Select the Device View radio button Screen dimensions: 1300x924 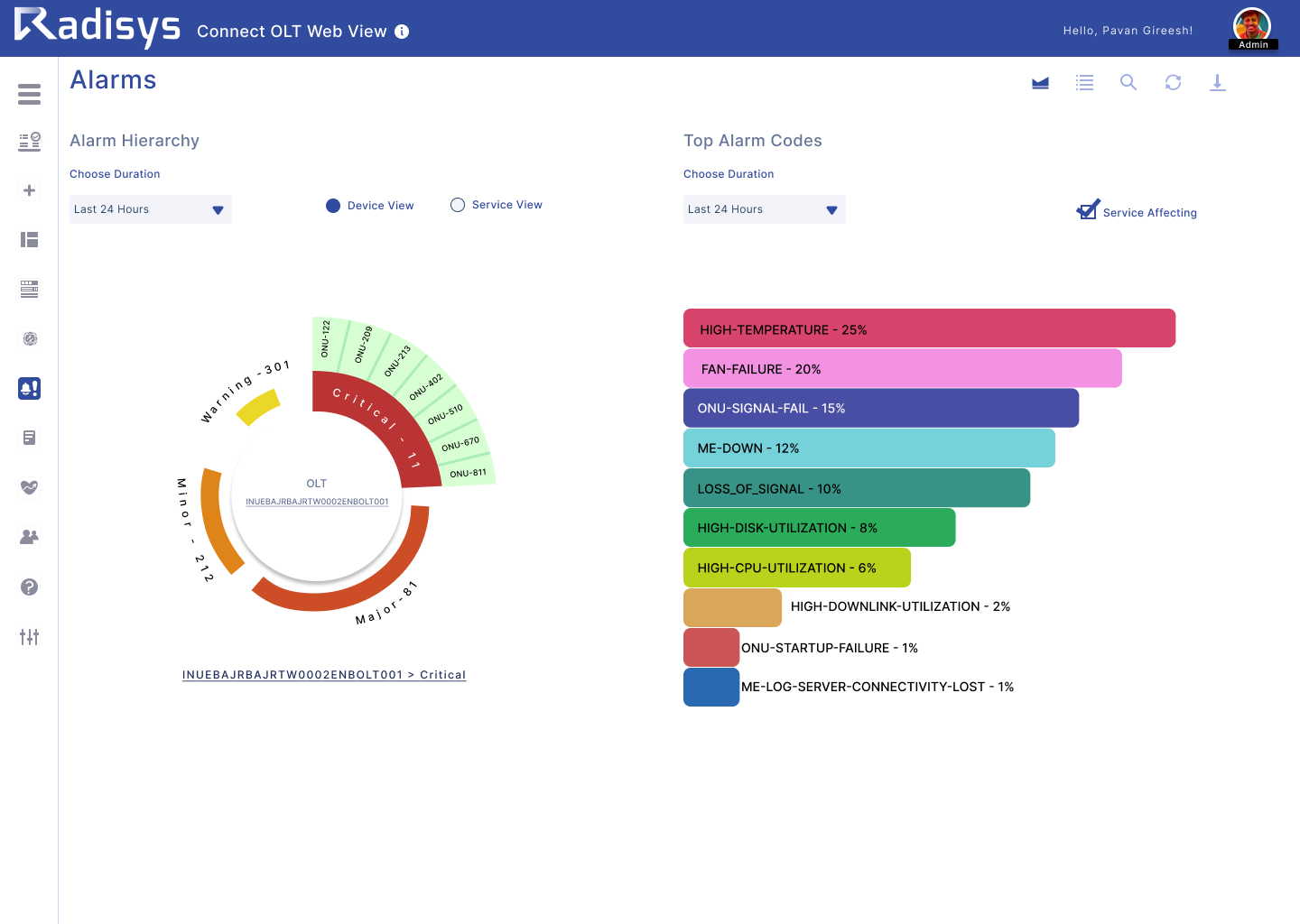333,206
